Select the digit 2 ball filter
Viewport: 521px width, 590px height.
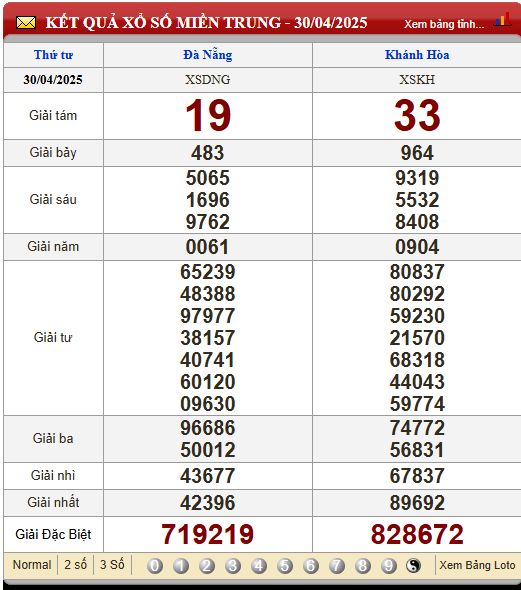click(x=207, y=566)
